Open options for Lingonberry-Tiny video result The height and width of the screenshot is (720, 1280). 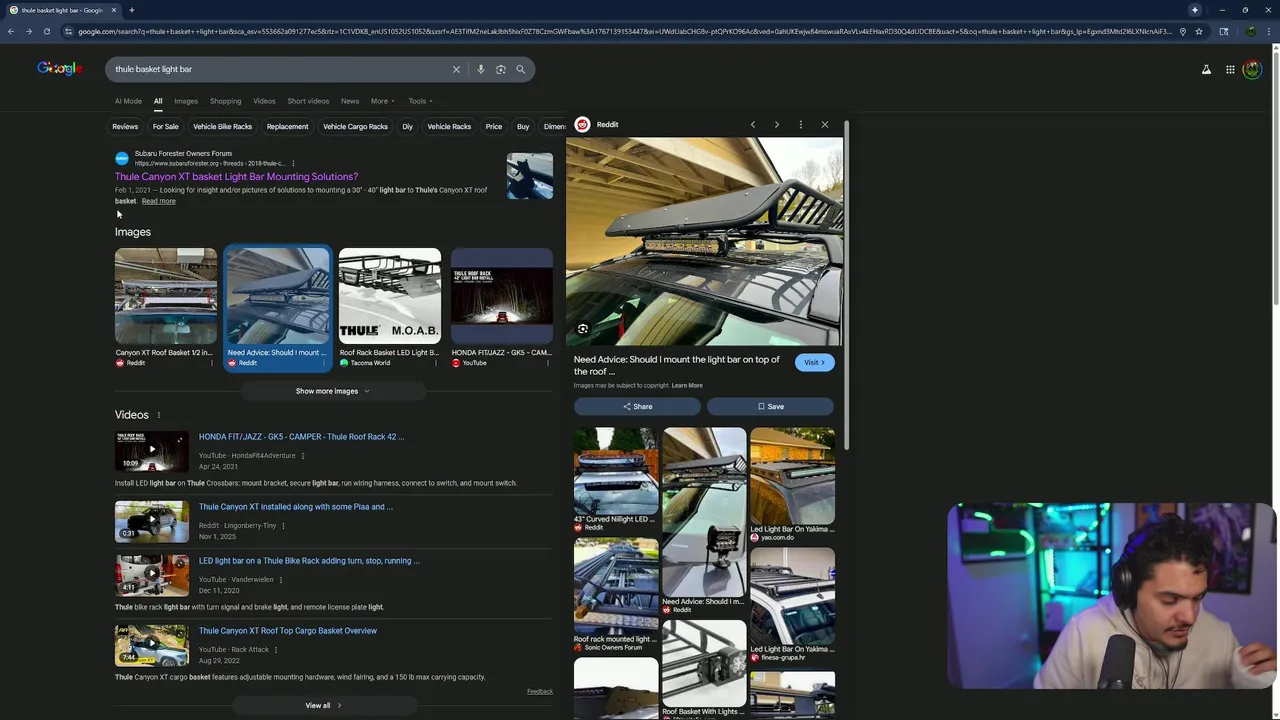(283, 526)
